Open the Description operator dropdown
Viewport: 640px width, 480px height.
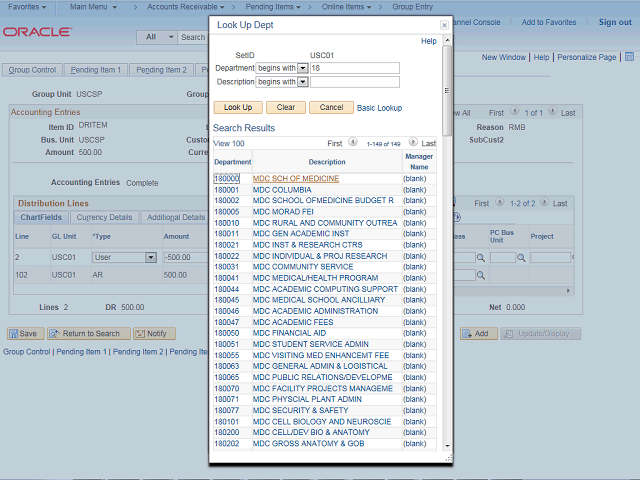point(302,82)
